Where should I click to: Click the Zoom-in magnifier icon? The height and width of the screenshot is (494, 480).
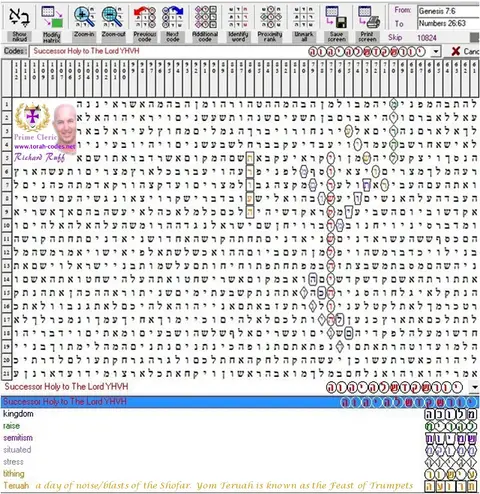[x=84, y=17]
